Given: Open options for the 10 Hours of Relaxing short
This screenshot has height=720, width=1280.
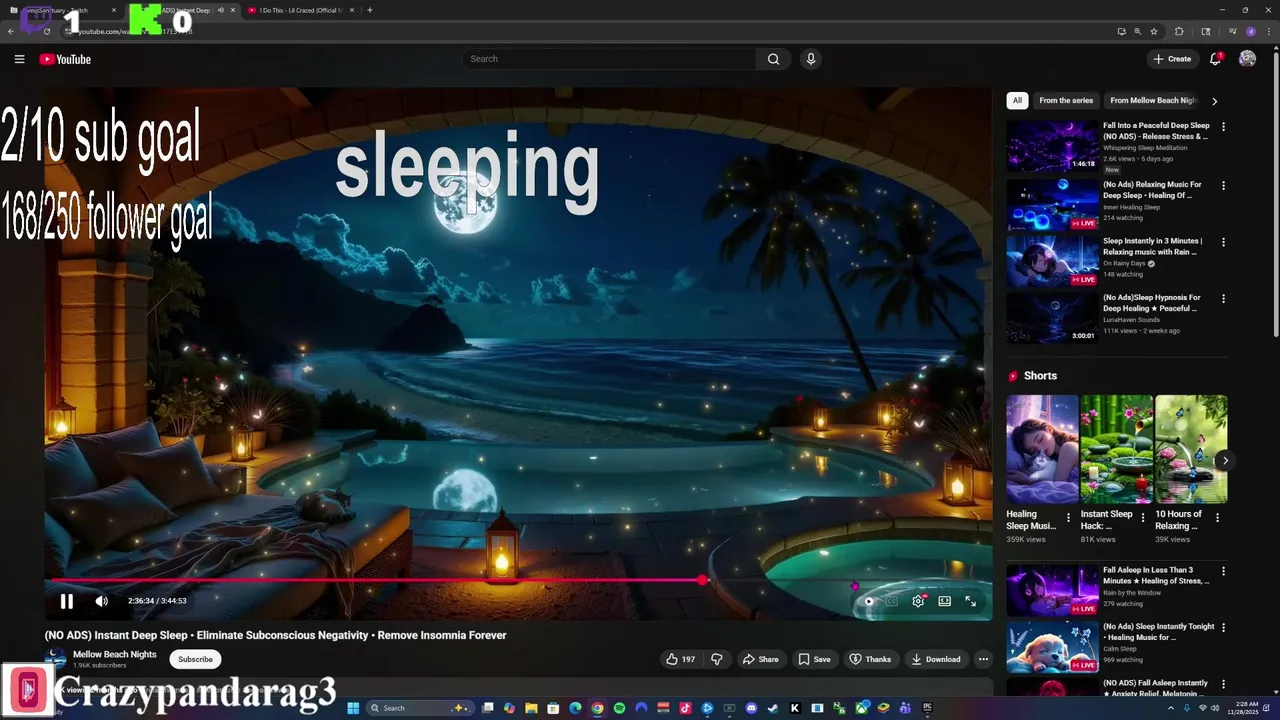Looking at the screenshot, I should 1217,517.
